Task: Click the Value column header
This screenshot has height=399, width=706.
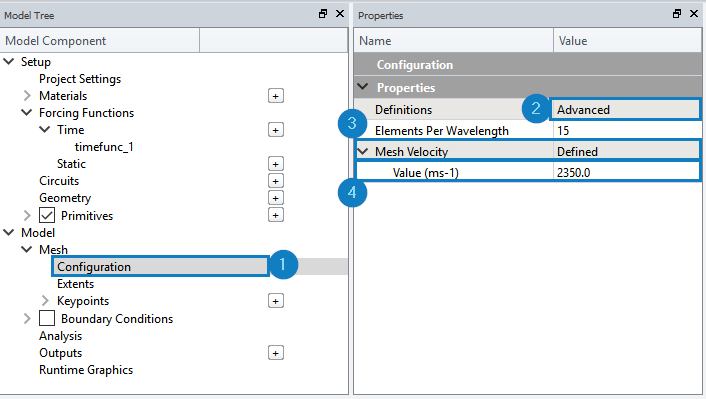Action: pyautogui.click(x=627, y=41)
